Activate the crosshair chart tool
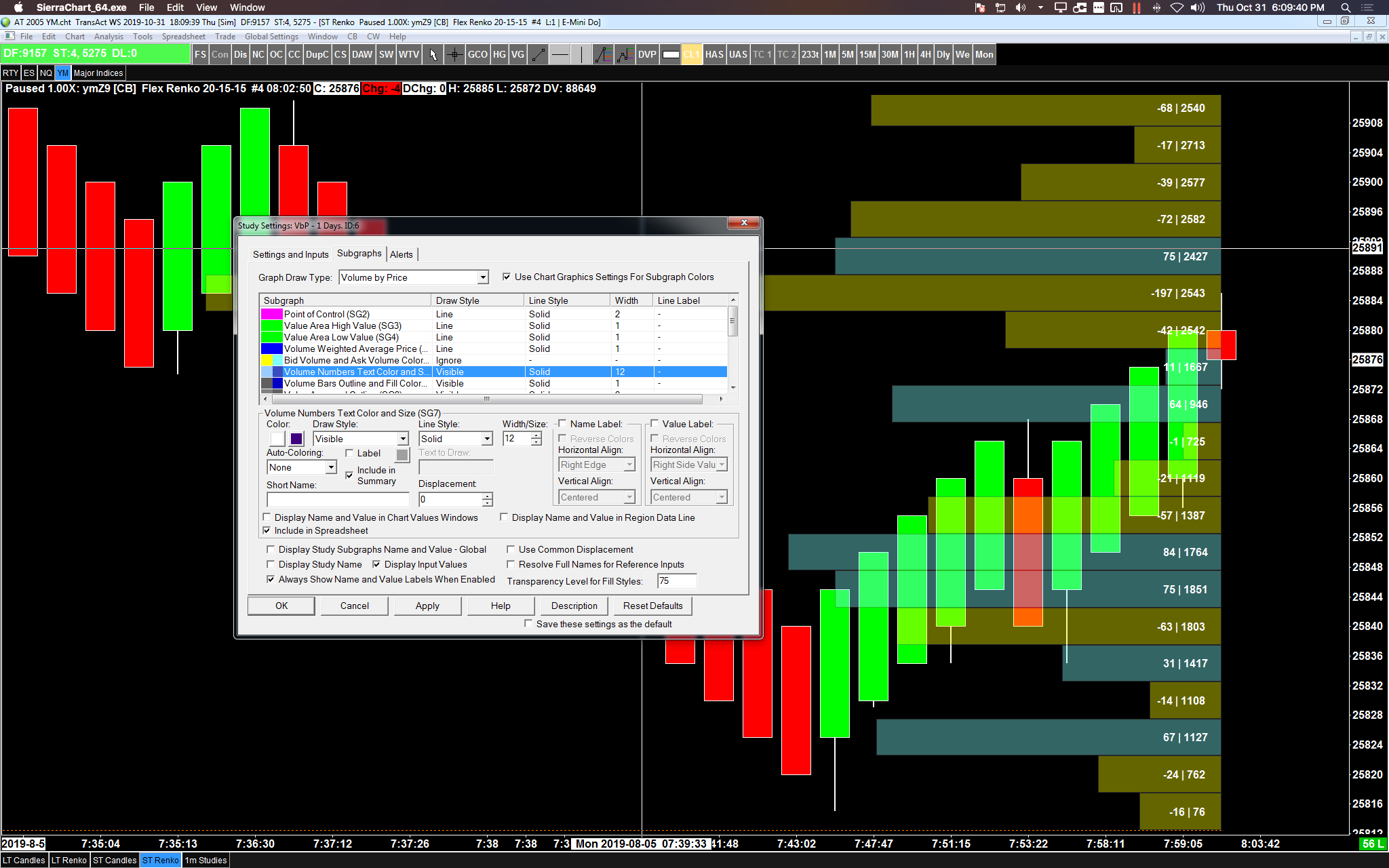 [454, 55]
